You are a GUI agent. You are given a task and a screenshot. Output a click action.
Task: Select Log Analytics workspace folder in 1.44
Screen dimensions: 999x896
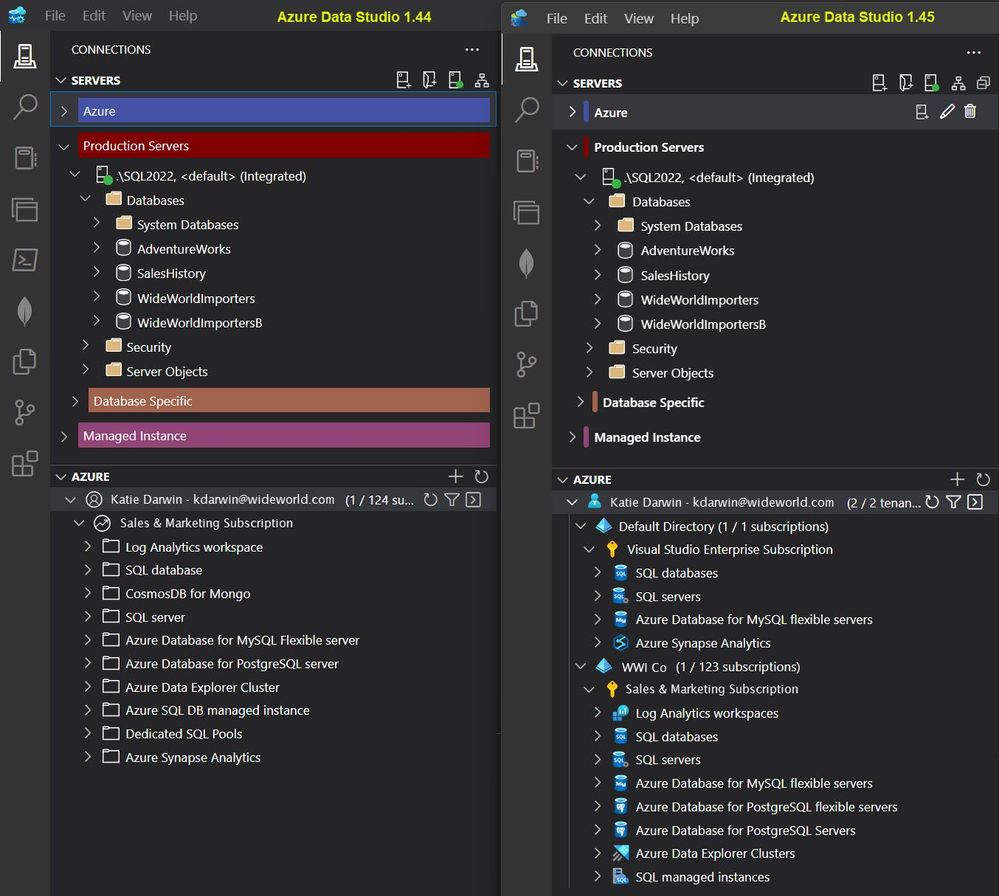click(194, 547)
